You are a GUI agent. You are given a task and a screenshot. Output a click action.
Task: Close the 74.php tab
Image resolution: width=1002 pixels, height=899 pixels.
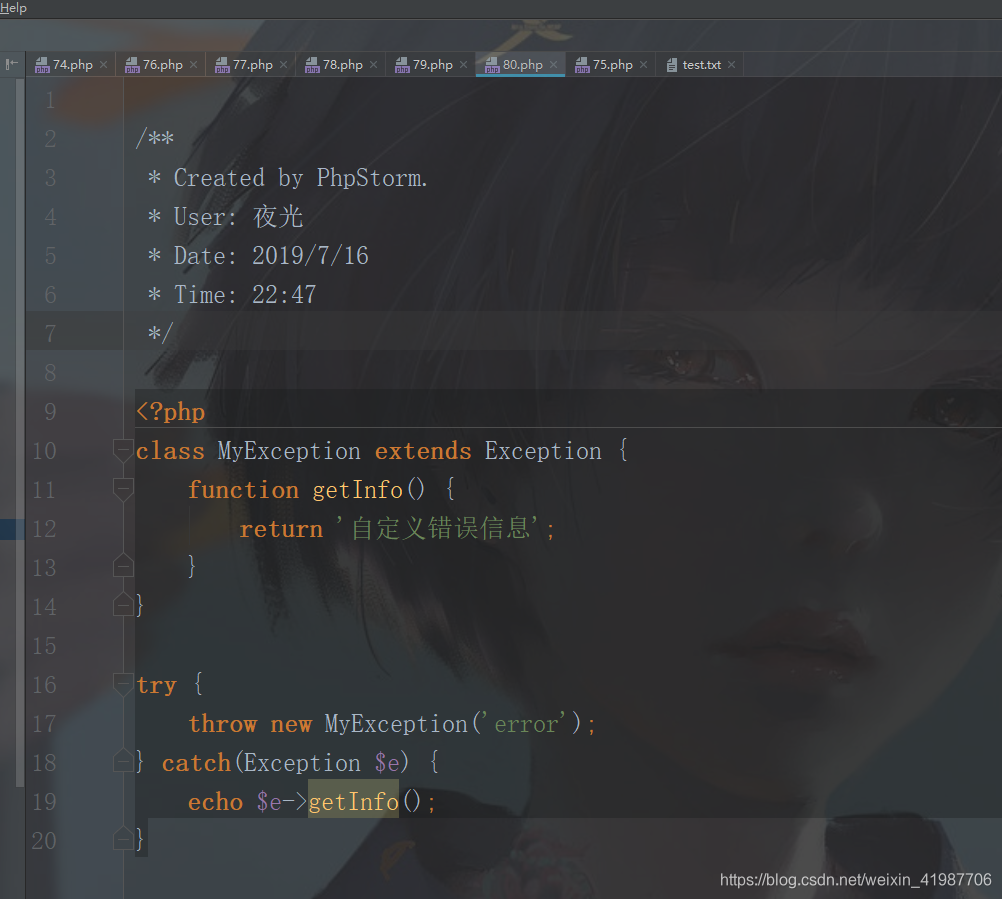tap(104, 65)
